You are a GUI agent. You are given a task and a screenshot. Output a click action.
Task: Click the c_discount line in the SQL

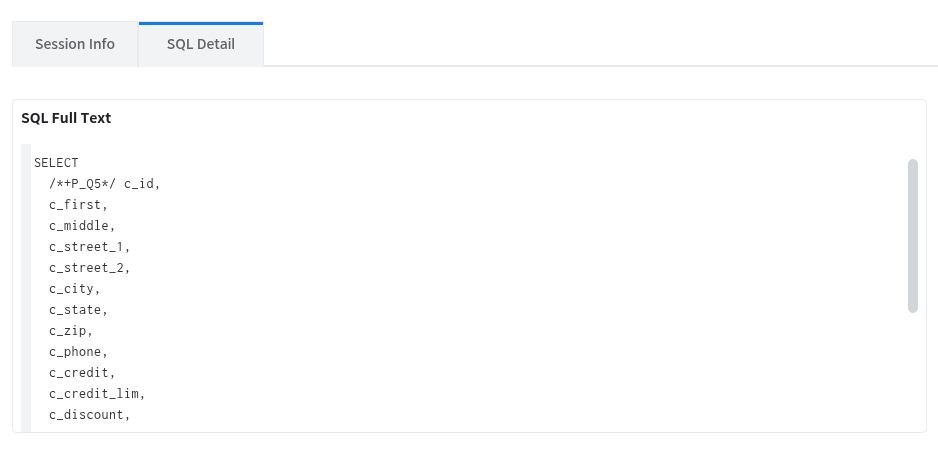click(x=89, y=415)
